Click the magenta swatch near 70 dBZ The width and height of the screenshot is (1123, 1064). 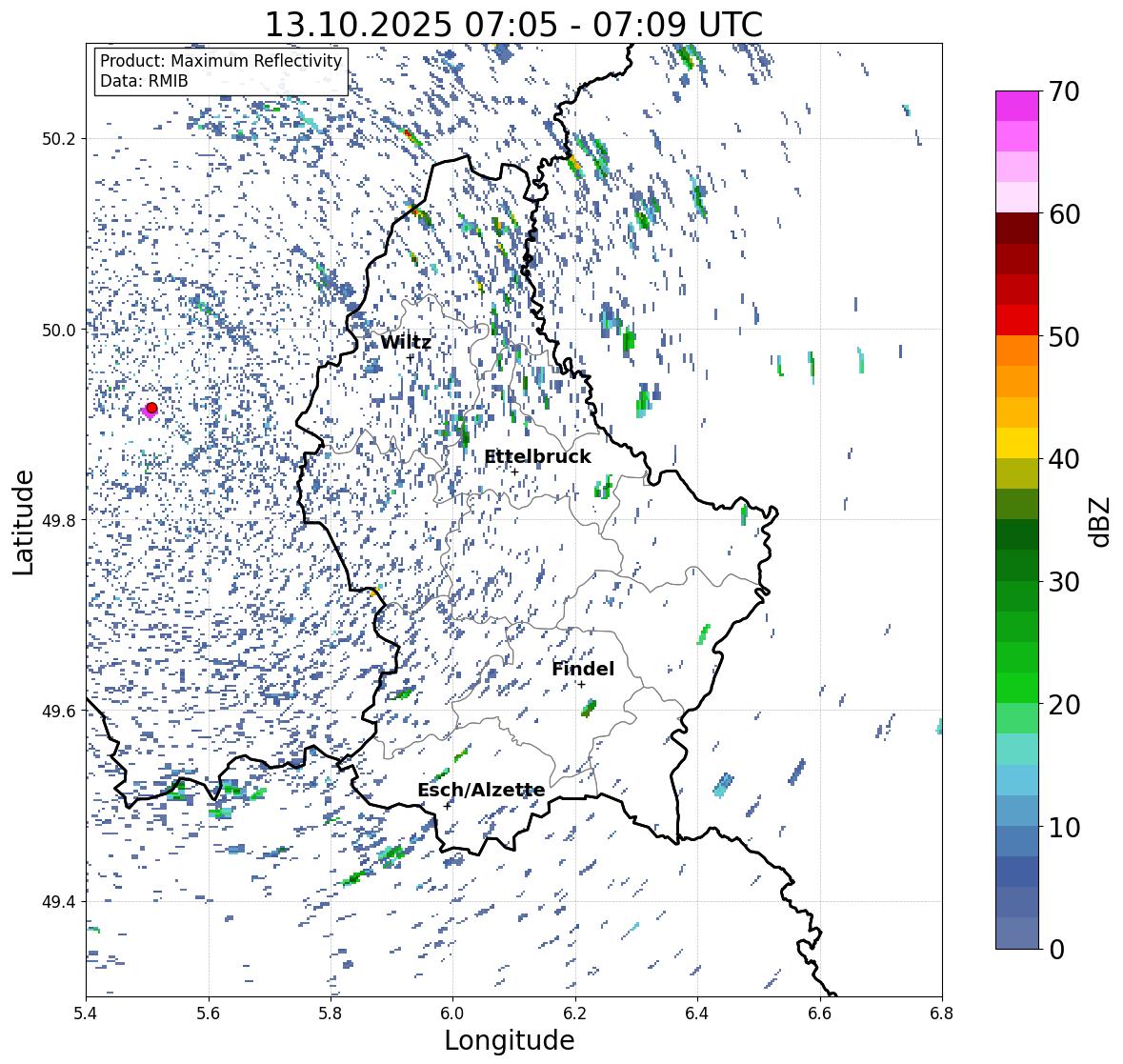1017,106
